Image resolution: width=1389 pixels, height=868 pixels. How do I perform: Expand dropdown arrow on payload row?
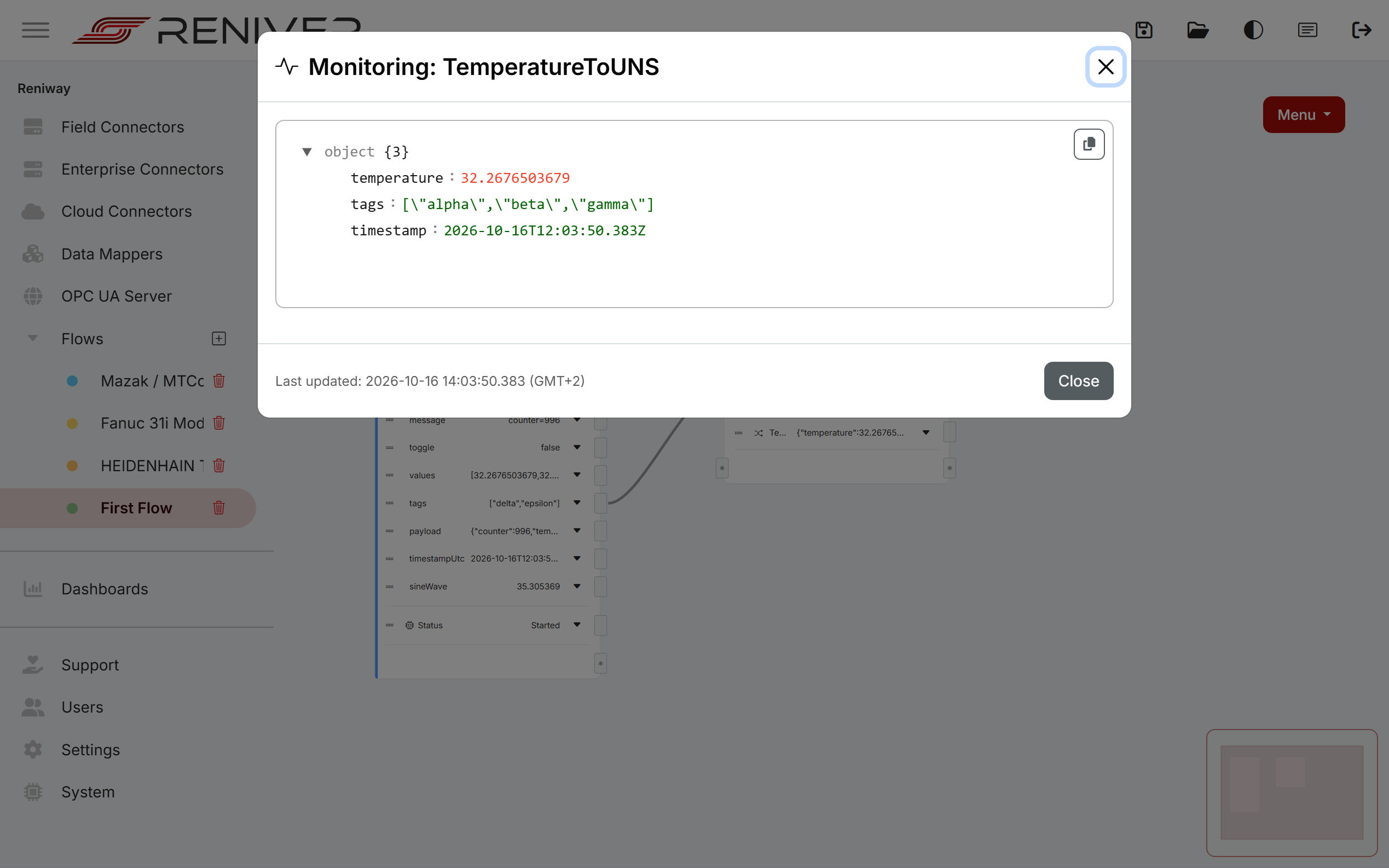point(577,530)
